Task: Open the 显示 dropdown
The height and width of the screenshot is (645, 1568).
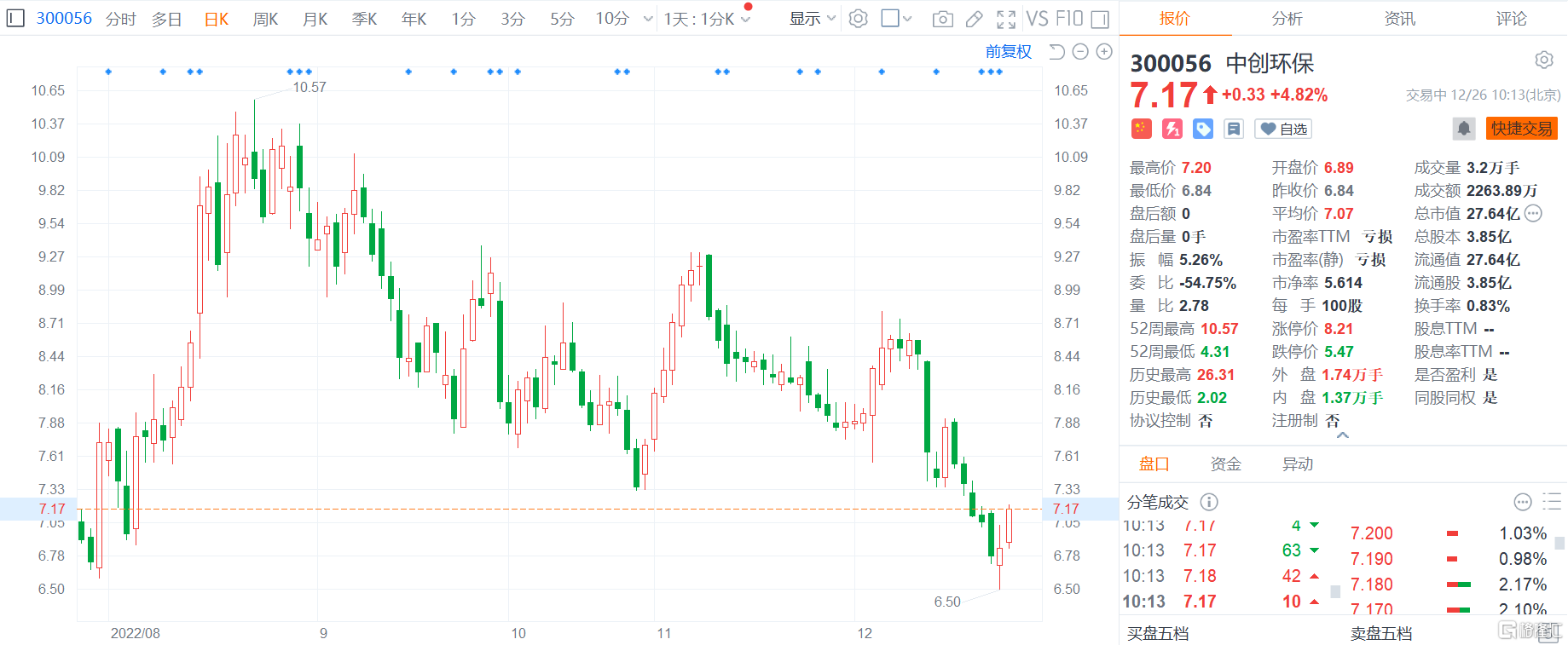Action: 812,19
